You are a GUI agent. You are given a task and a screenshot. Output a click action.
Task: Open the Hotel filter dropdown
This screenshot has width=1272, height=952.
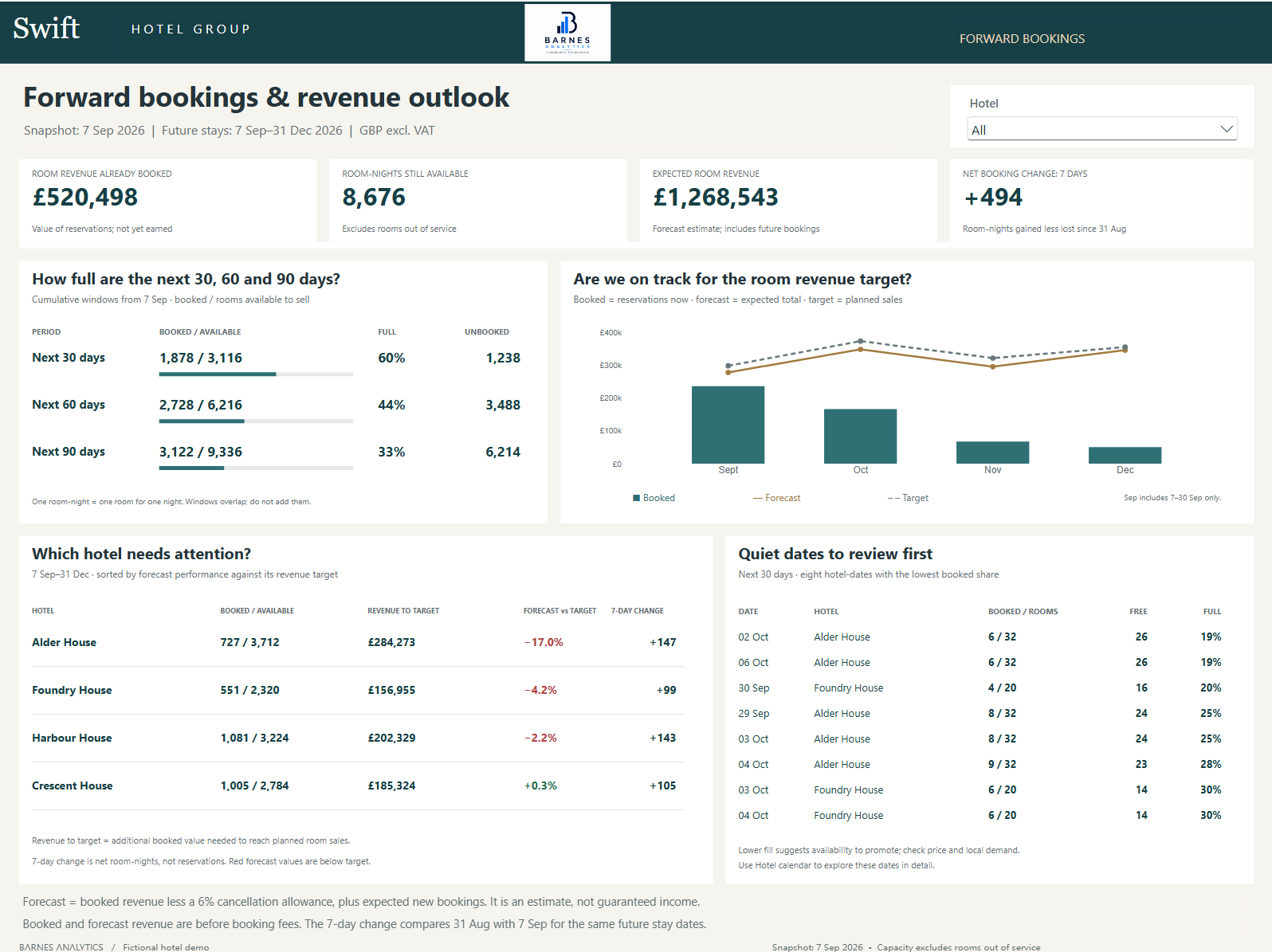coord(1102,129)
